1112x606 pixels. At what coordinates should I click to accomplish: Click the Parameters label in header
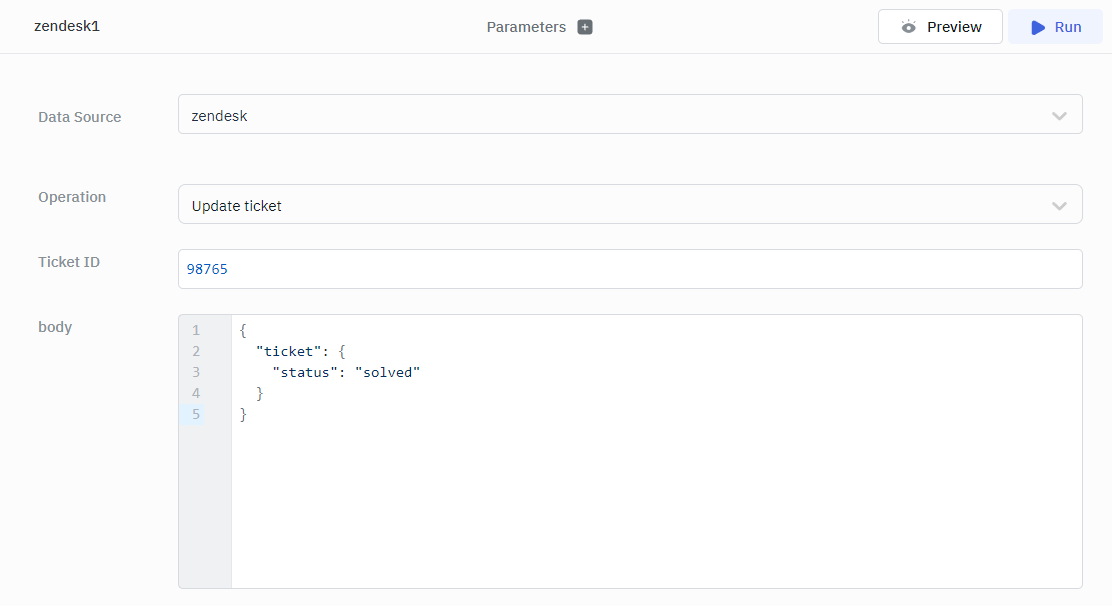coord(526,27)
